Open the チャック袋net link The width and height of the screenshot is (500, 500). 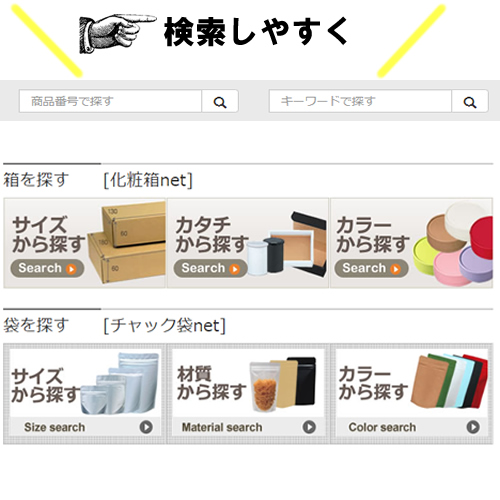[x=165, y=325]
